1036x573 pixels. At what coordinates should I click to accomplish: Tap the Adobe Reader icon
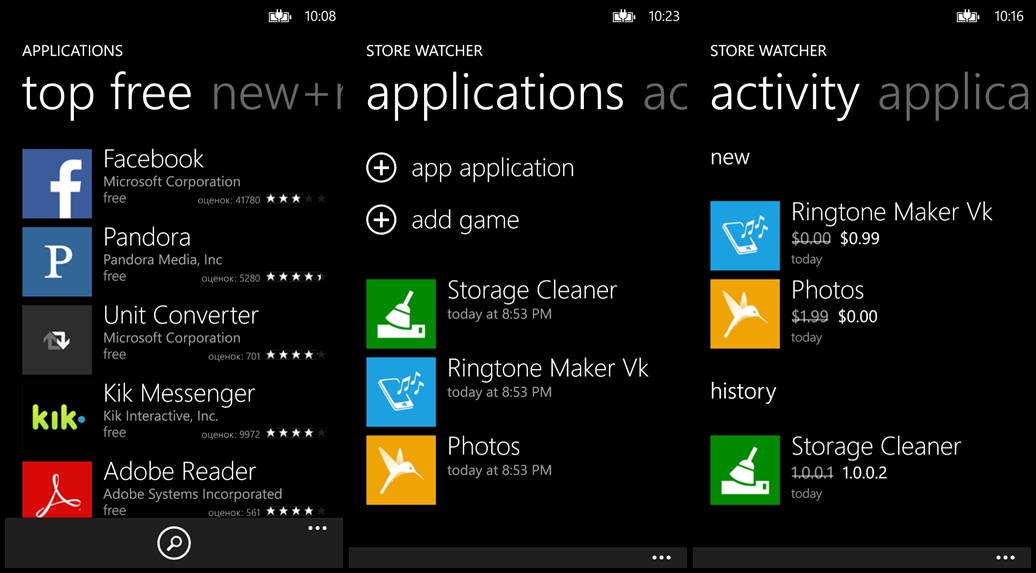(x=57, y=489)
